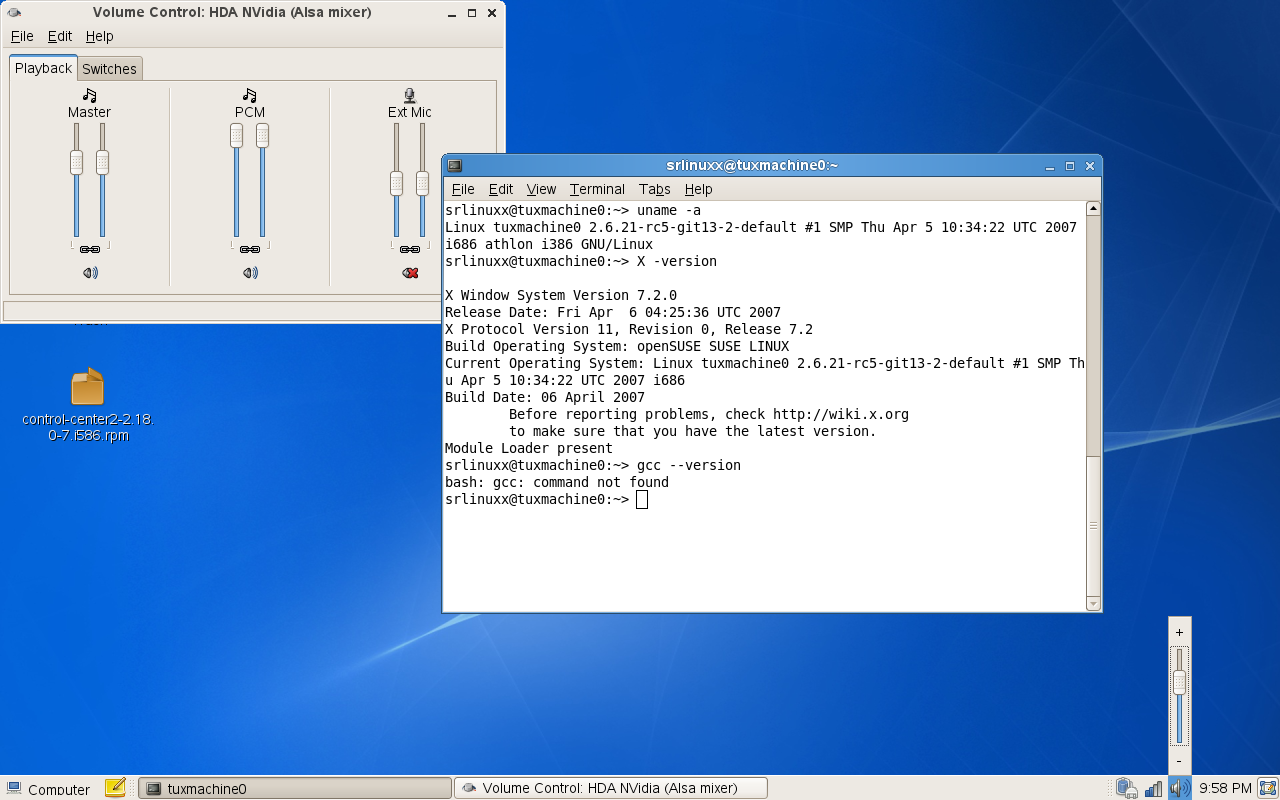
Task: Click "Module Loader present" line
Action: [x=529, y=448]
